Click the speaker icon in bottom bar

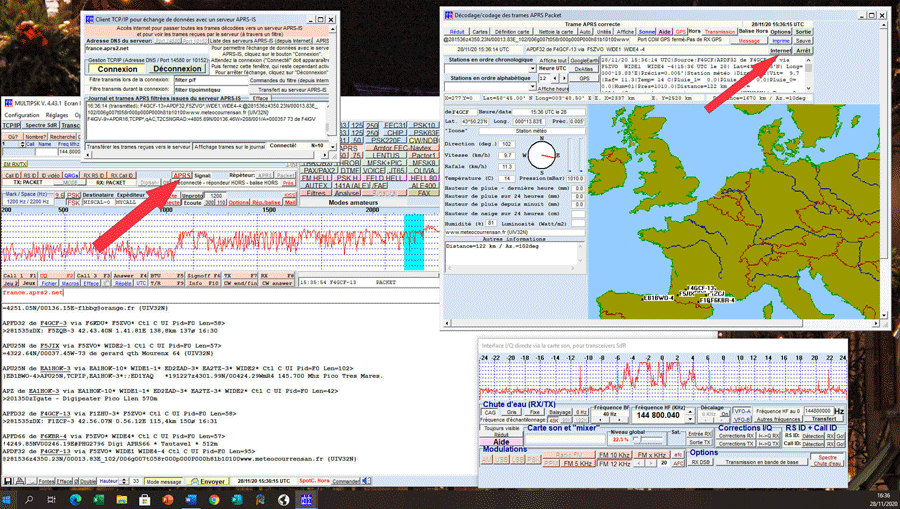[366, 481]
